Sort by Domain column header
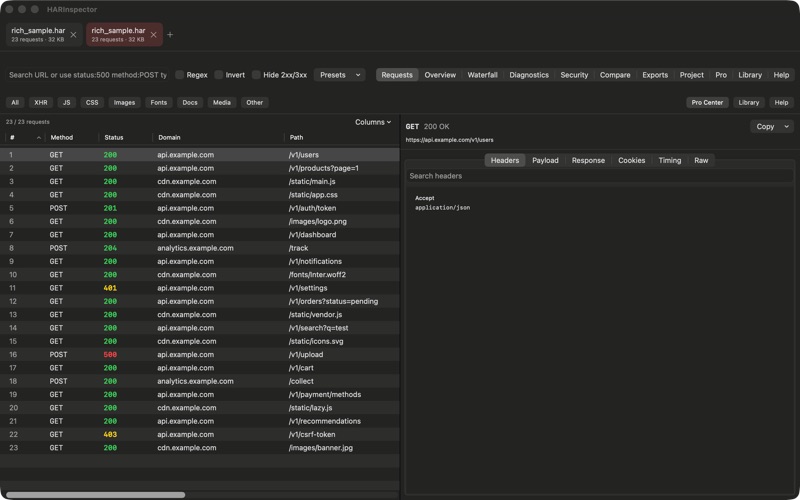This screenshot has width=800, height=500. [x=169, y=138]
